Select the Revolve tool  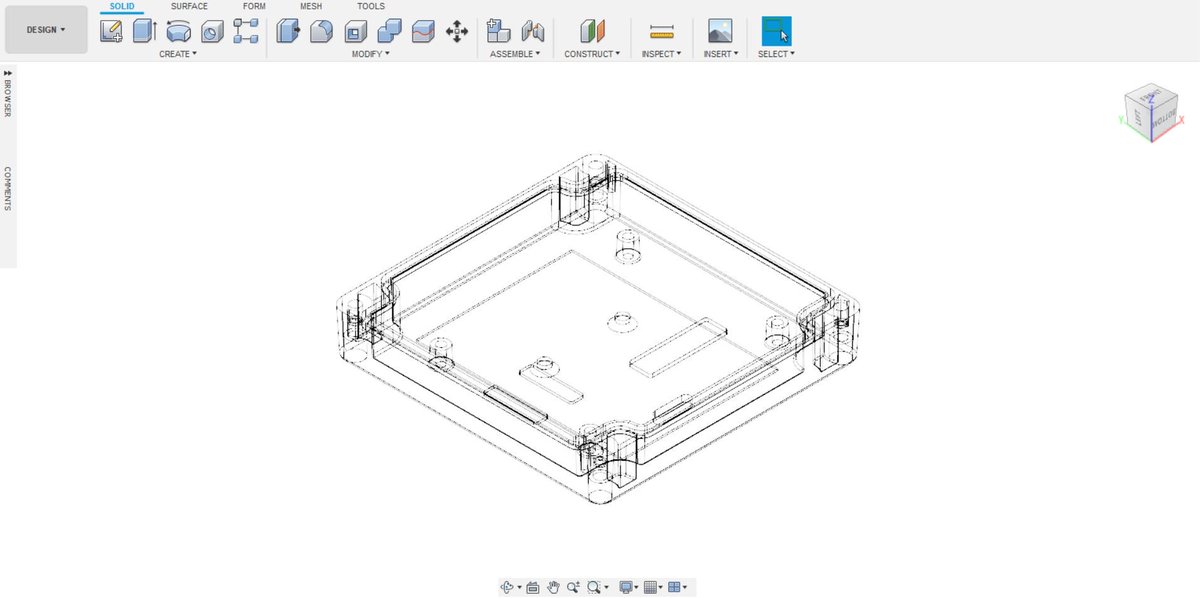178,30
